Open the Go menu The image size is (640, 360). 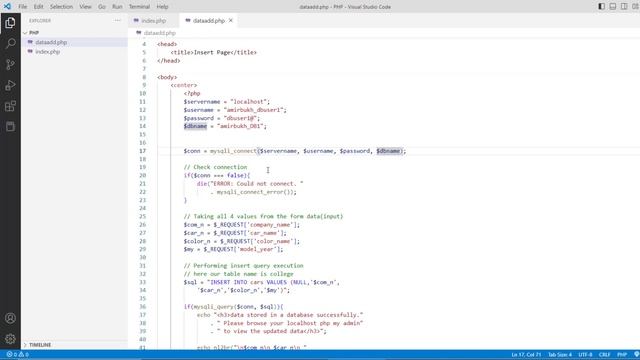coord(102,7)
